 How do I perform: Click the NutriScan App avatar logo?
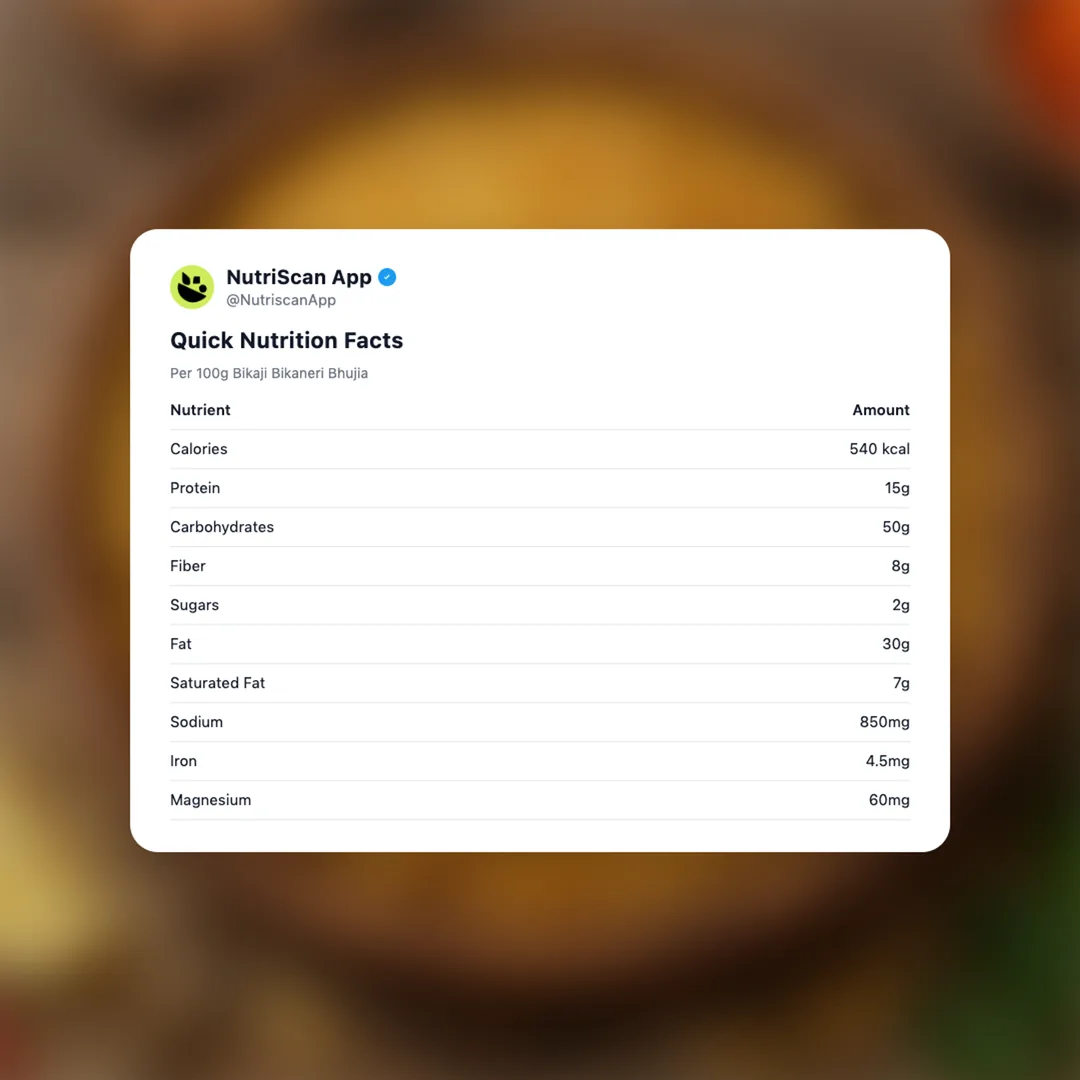192,287
